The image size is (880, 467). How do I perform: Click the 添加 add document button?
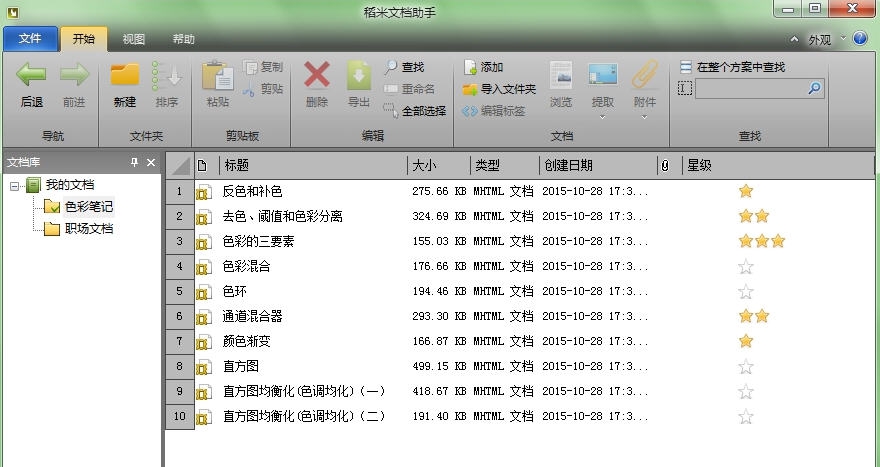483,67
